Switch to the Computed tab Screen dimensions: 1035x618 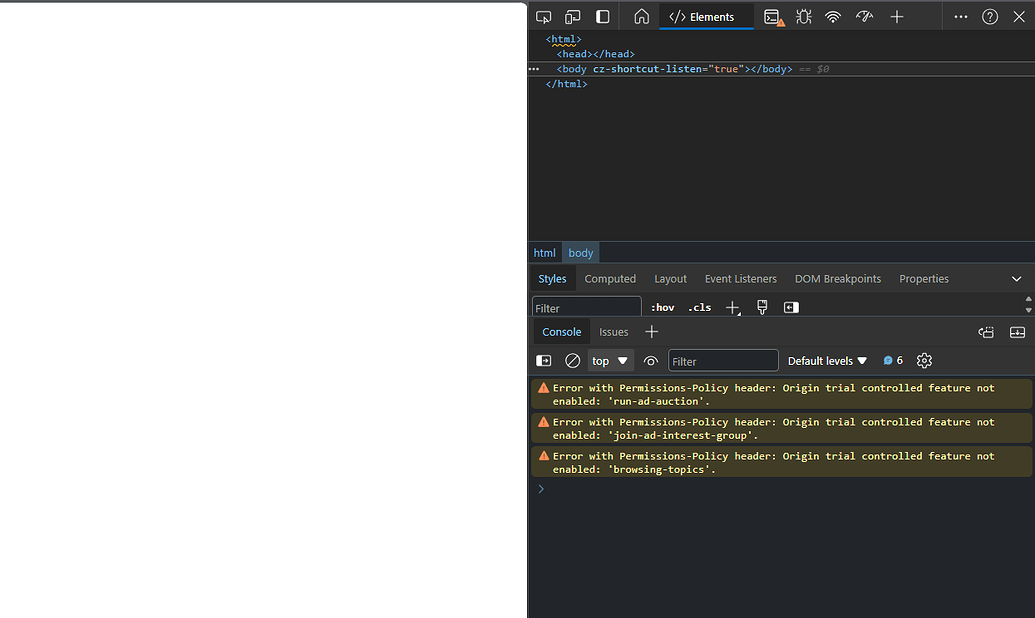(610, 279)
